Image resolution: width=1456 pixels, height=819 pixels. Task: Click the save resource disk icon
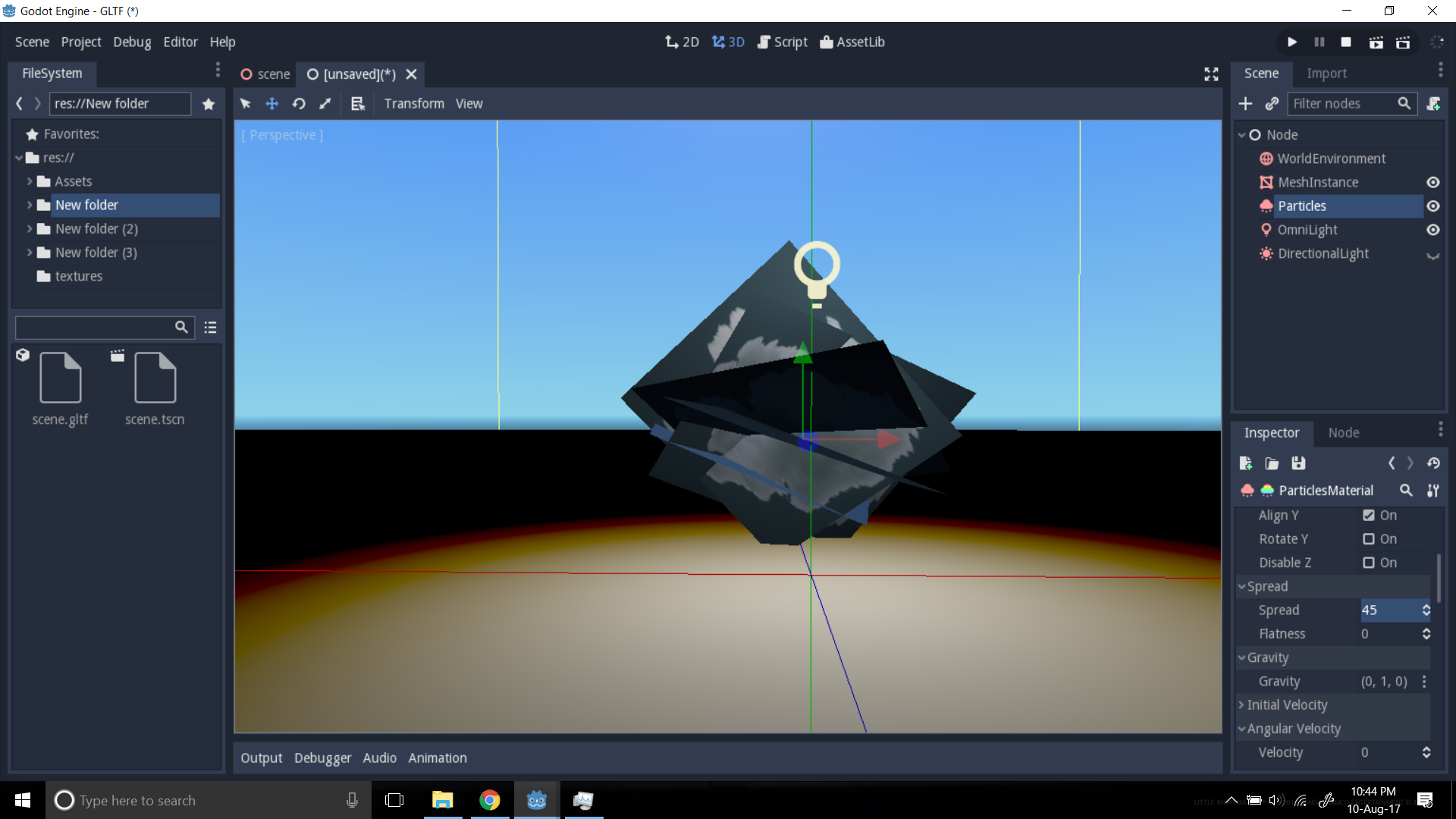[x=1298, y=463]
